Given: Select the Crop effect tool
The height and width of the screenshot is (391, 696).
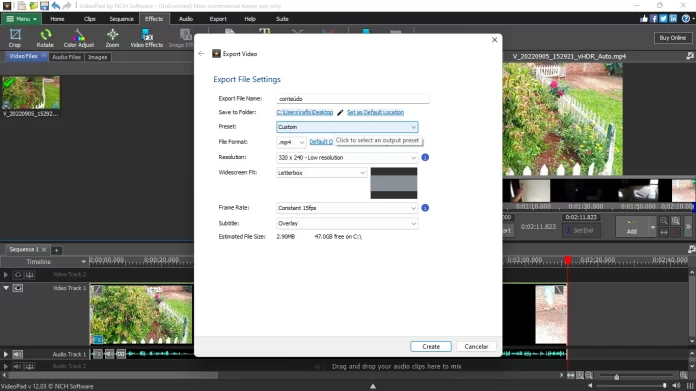Looking at the screenshot, I should click(15, 38).
